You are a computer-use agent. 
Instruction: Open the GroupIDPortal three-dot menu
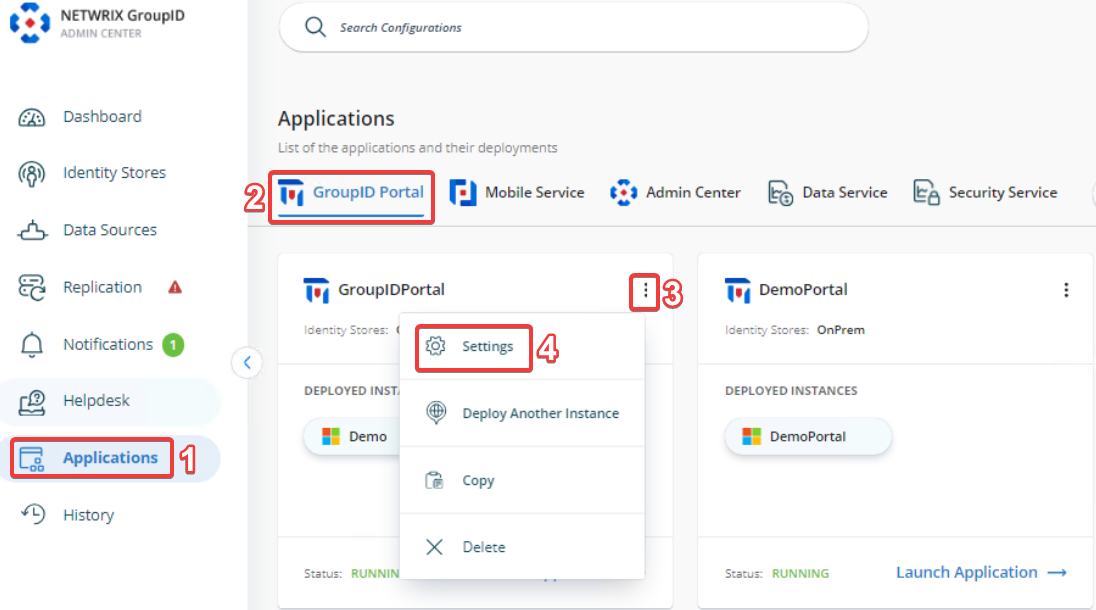[x=646, y=291]
